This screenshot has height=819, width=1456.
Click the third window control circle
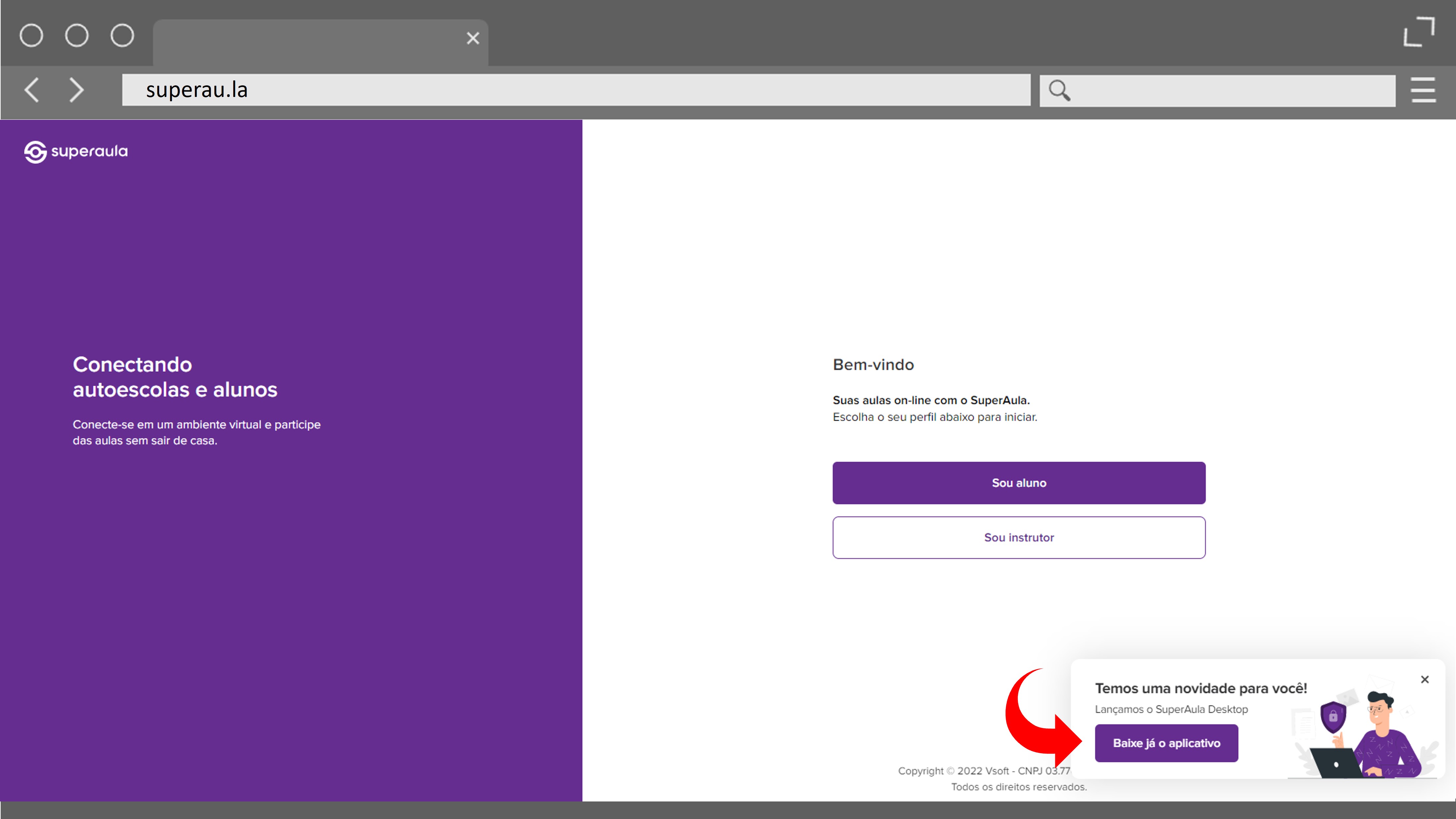coord(122,36)
